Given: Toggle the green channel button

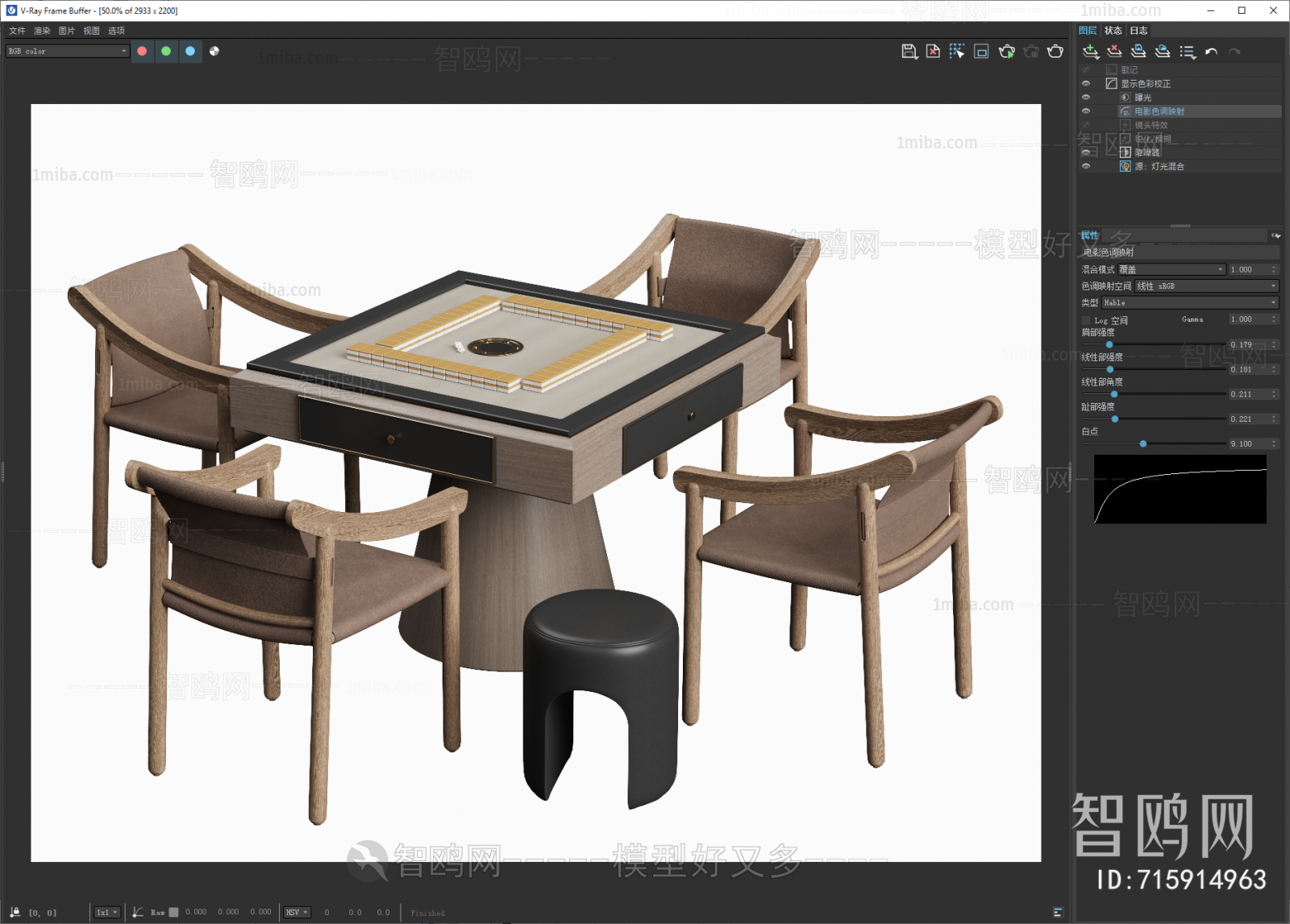Looking at the screenshot, I should 166,51.
